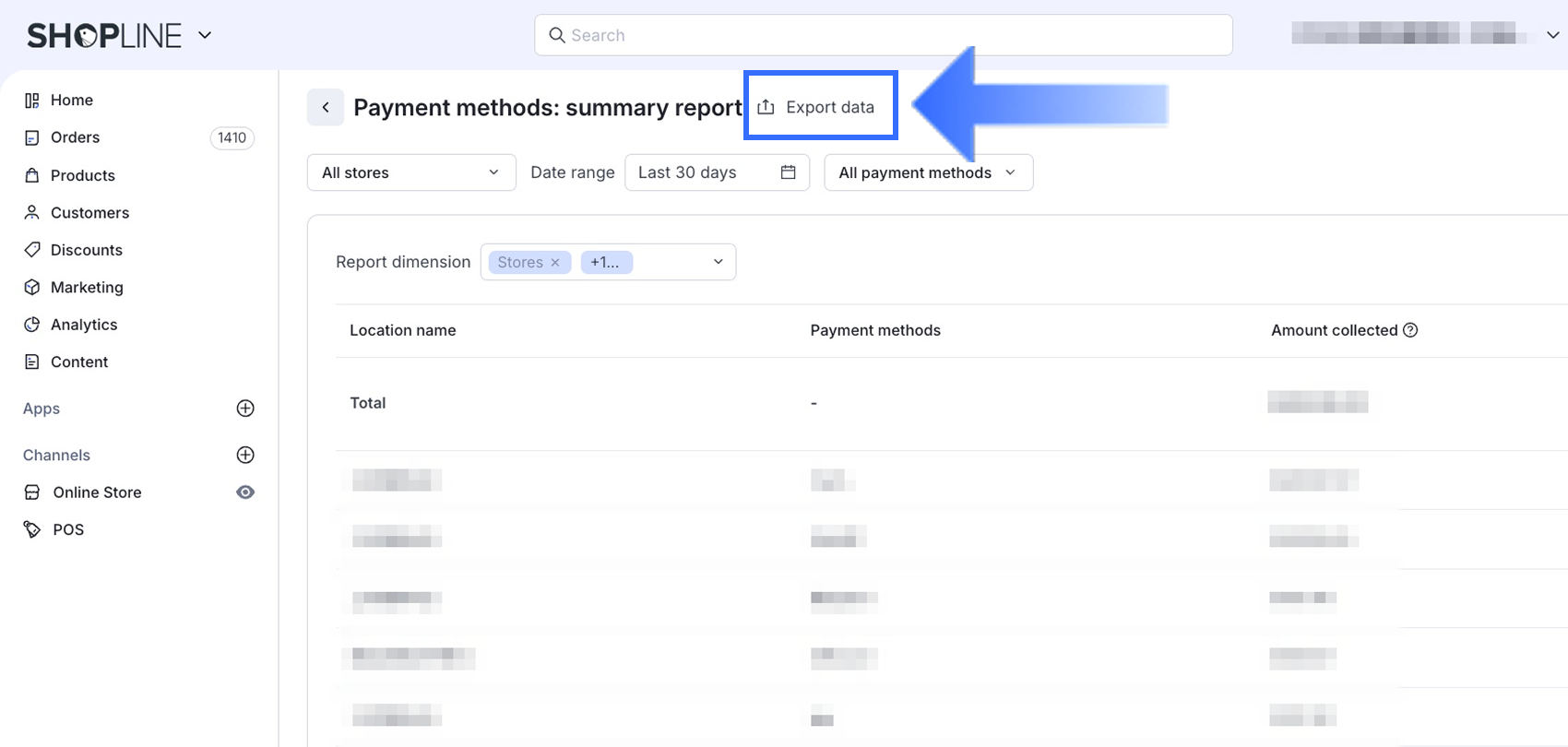Screen dimensions: 1568x747
Task: Remove the Stores dimension tag
Action: coord(555,263)
